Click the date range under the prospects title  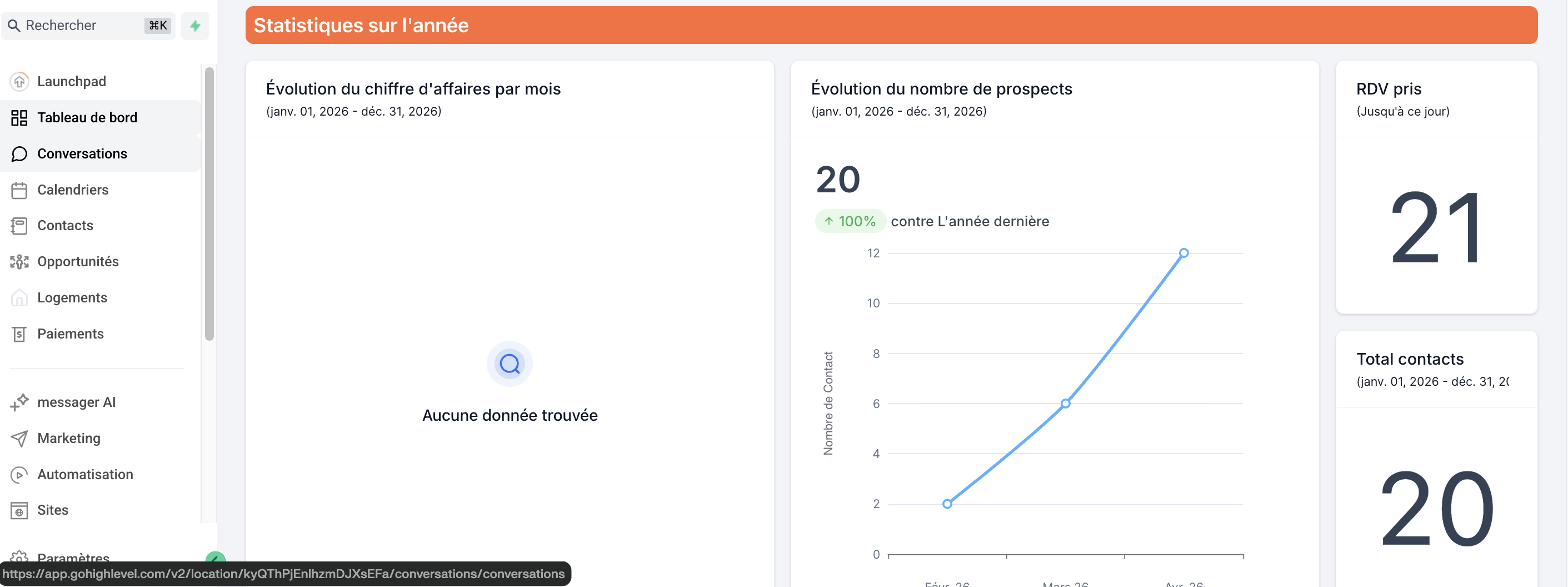pyautogui.click(x=899, y=111)
